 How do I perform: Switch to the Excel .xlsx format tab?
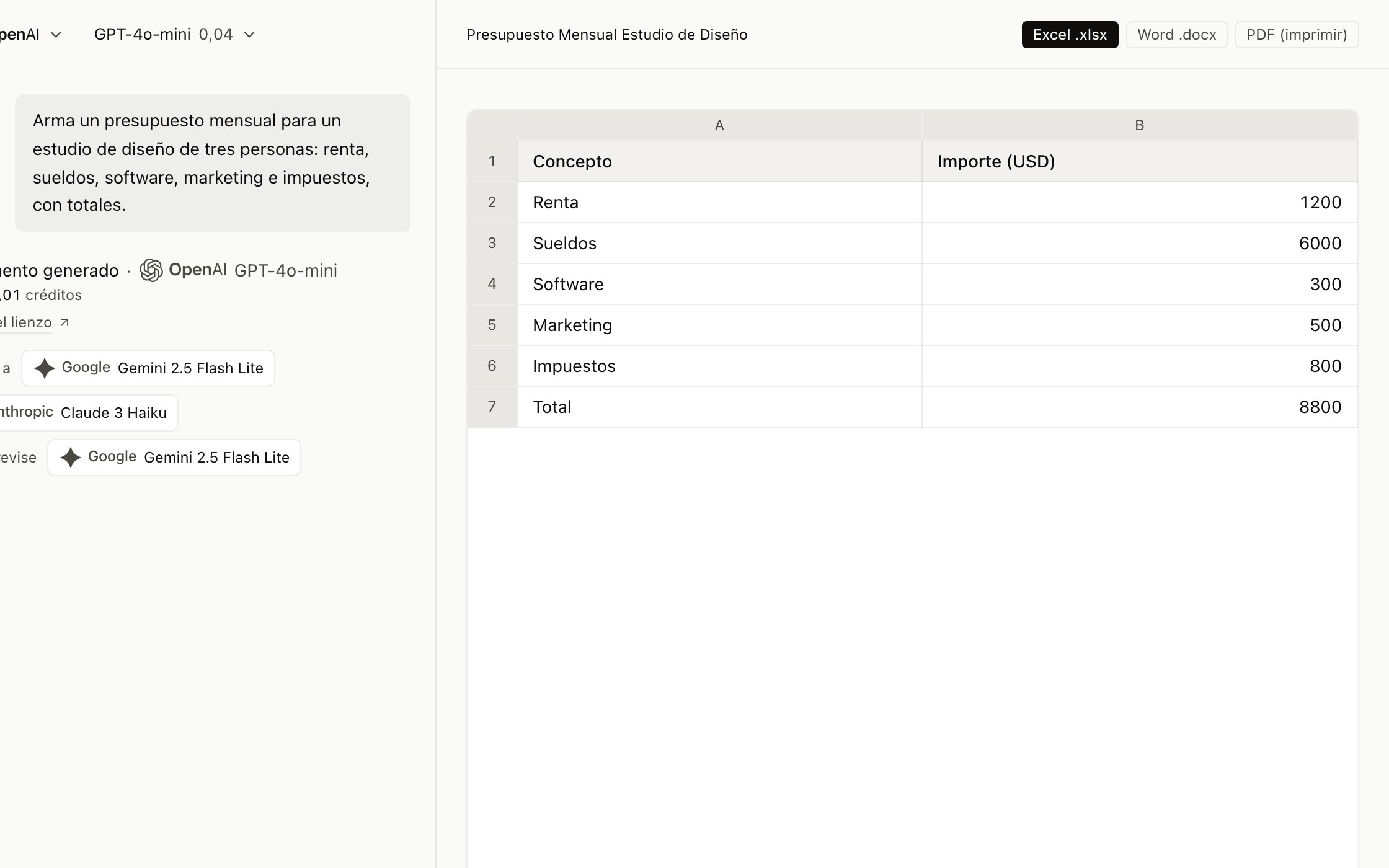(1070, 35)
